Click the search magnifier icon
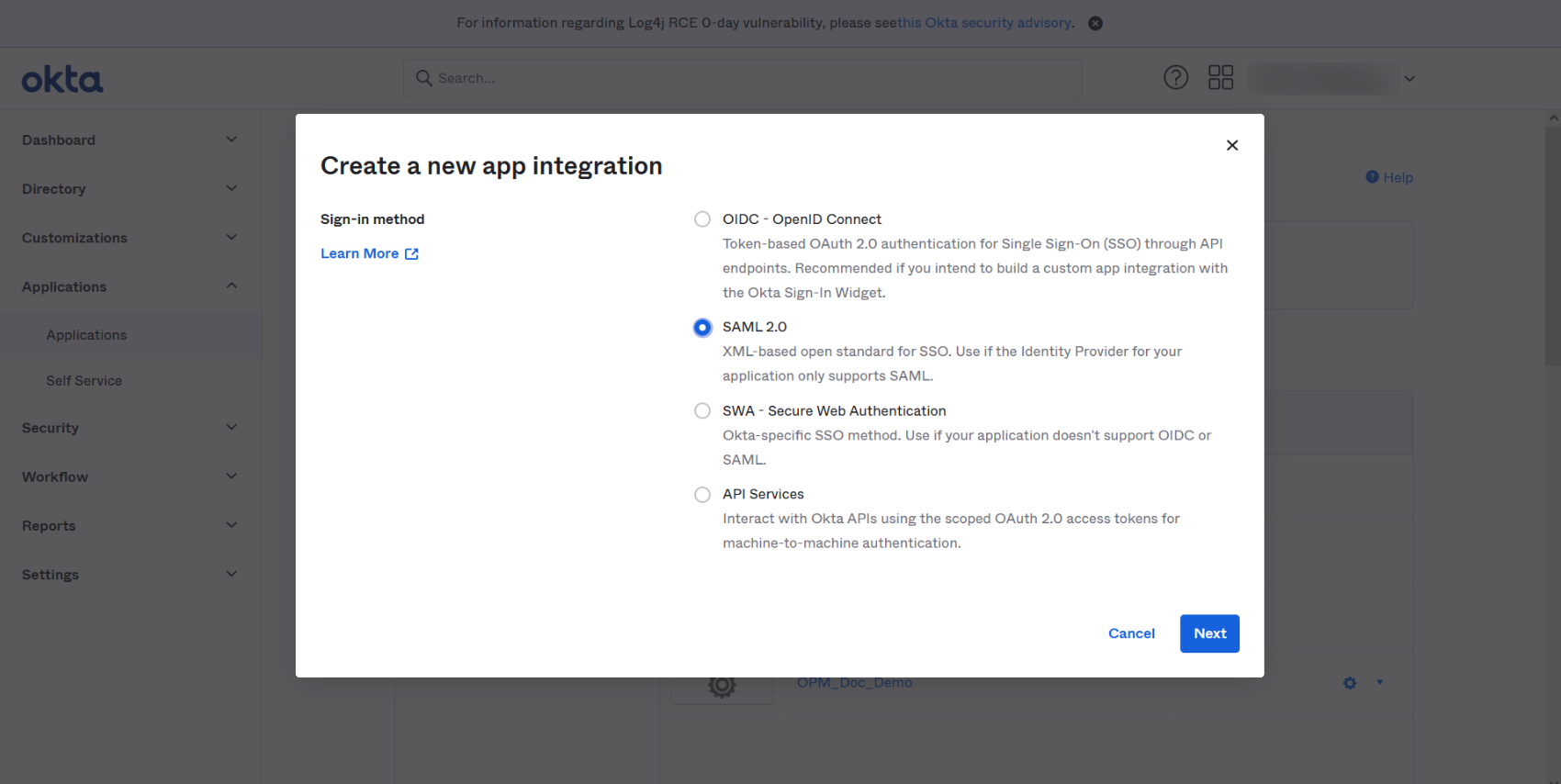 [x=423, y=78]
